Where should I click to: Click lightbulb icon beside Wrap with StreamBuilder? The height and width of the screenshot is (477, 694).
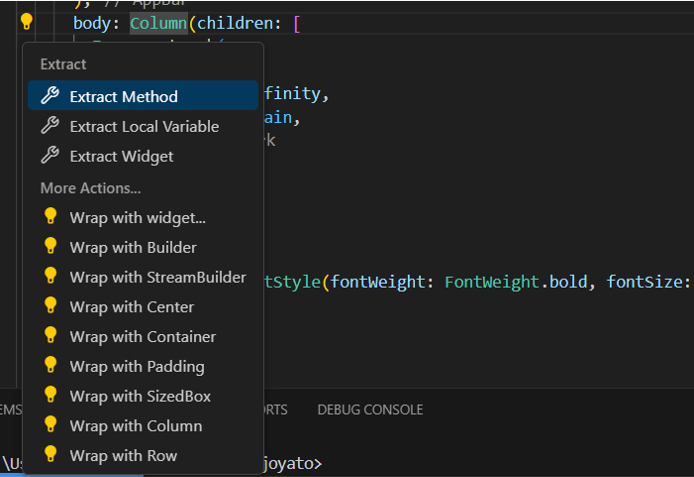tap(50, 277)
